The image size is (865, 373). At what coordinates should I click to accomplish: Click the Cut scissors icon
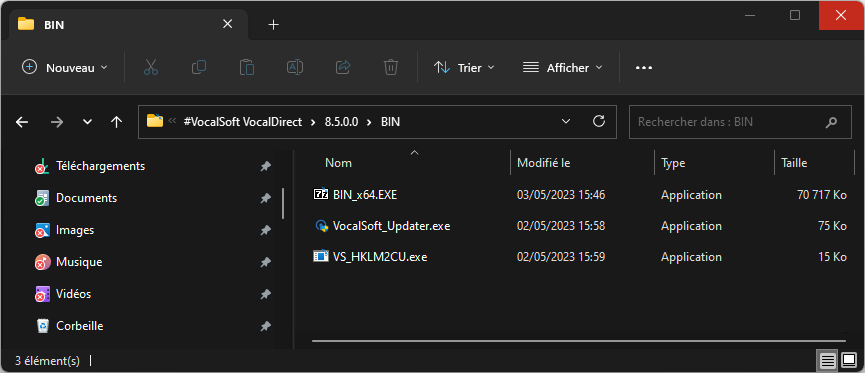pos(151,67)
